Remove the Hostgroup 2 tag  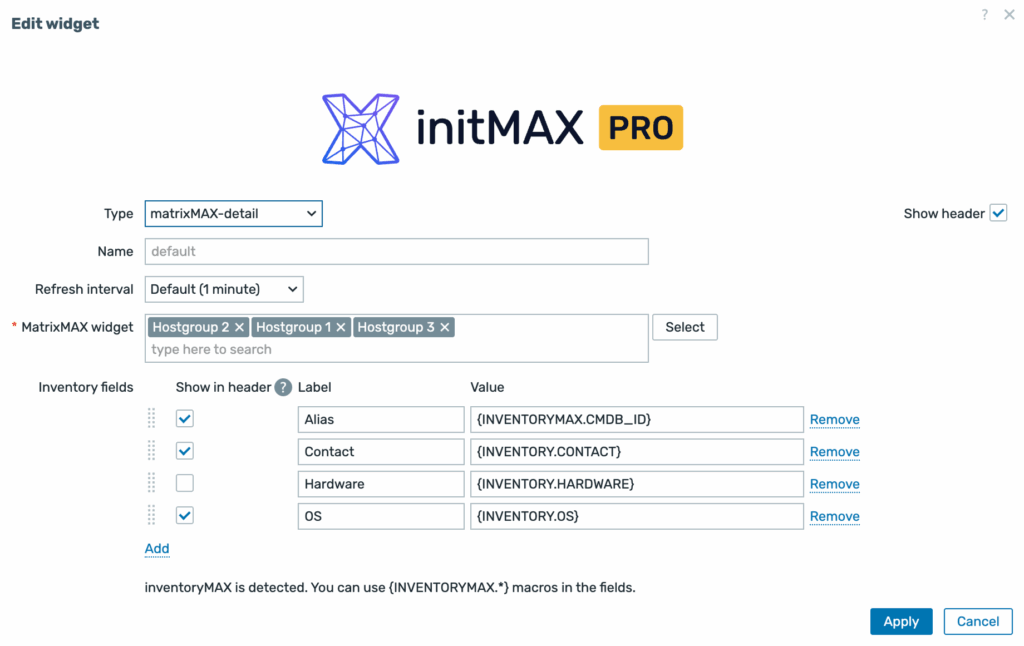239,327
